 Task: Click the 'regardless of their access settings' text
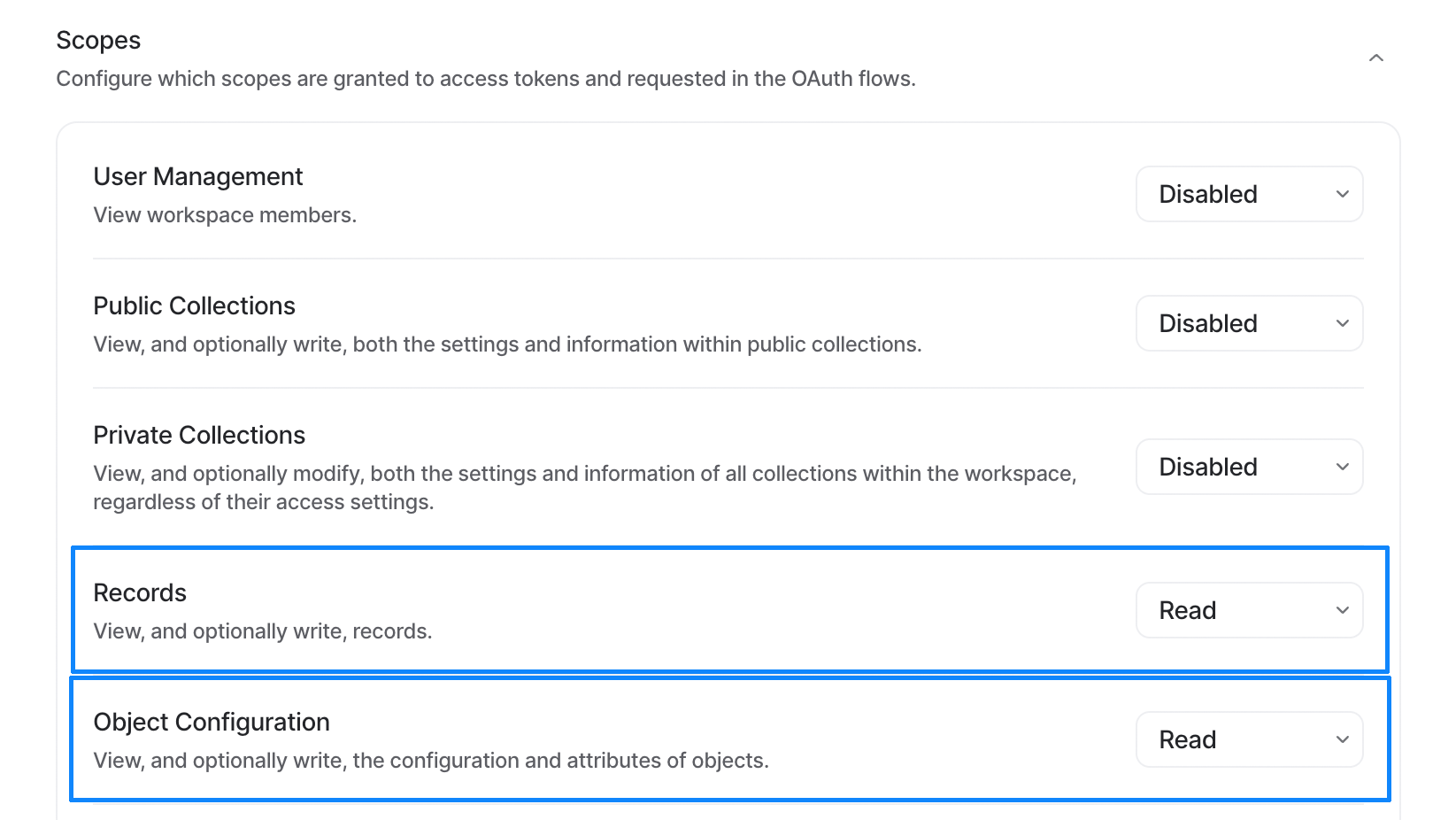264,502
